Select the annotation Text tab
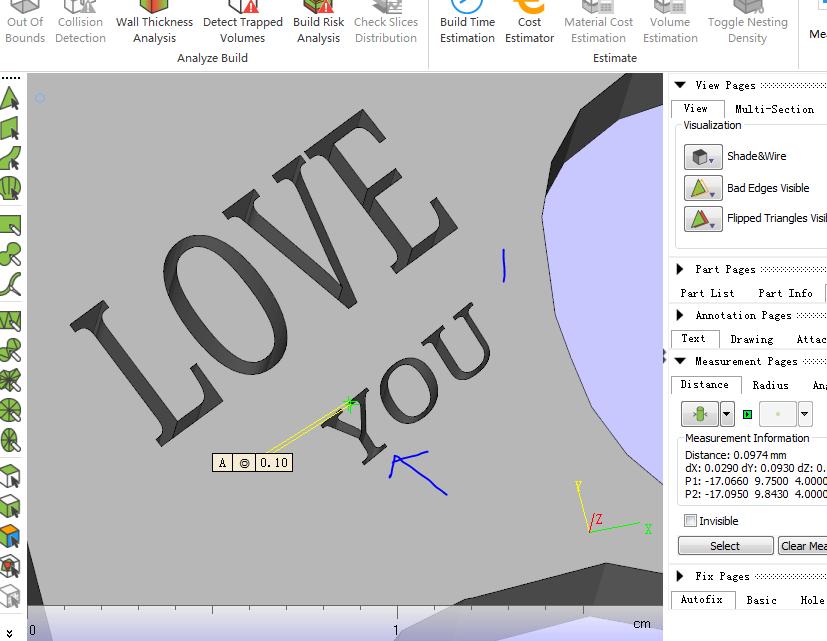Image resolution: width=827 pixels, height=641 pixels. (x=693, y=339)
